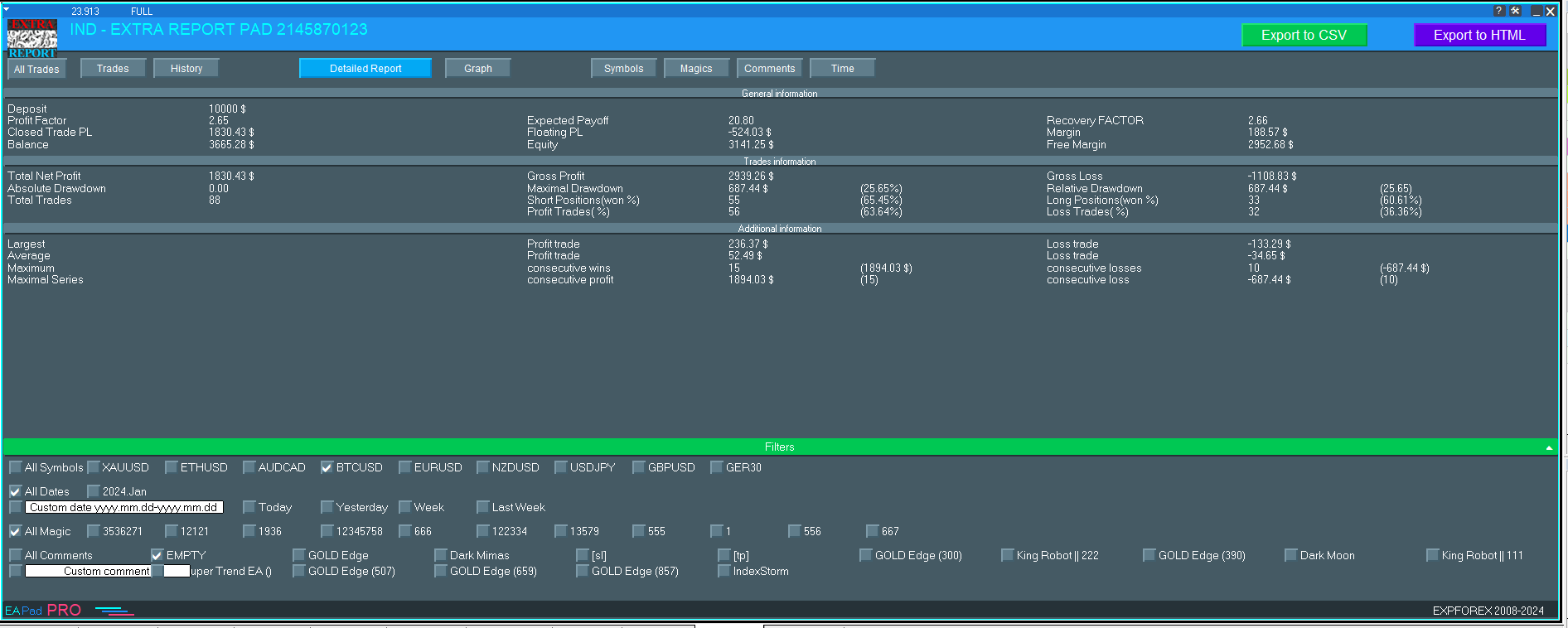The height and width of the screenshot is (628, 1568).
Task: Open the Symbols tab
Action: 624,68
